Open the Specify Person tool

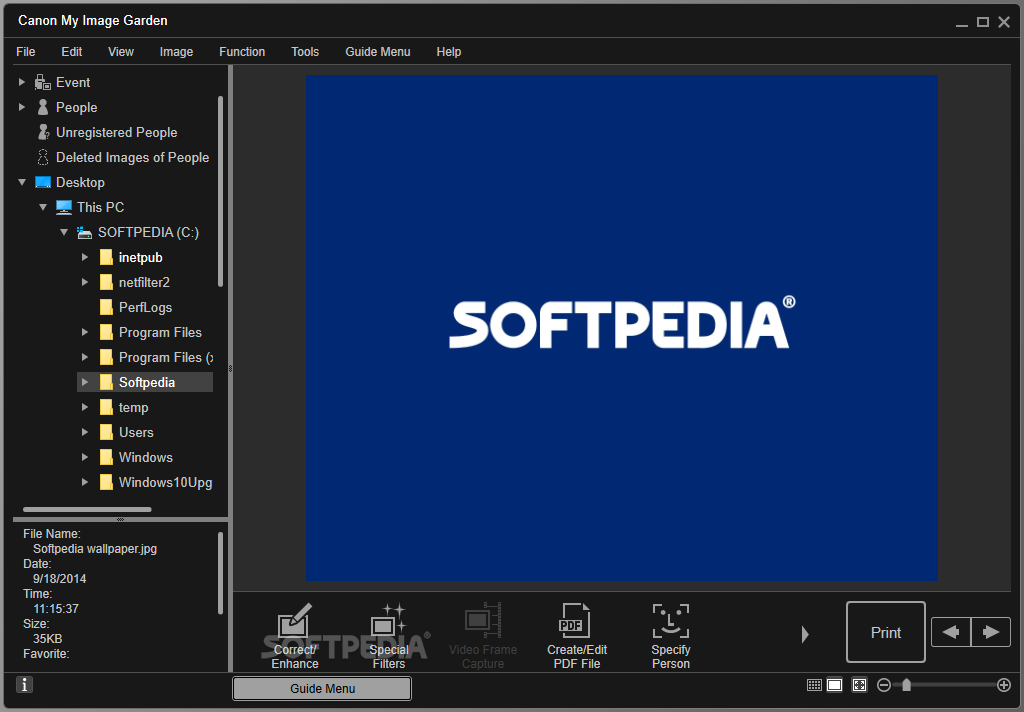tap(671, 636)
